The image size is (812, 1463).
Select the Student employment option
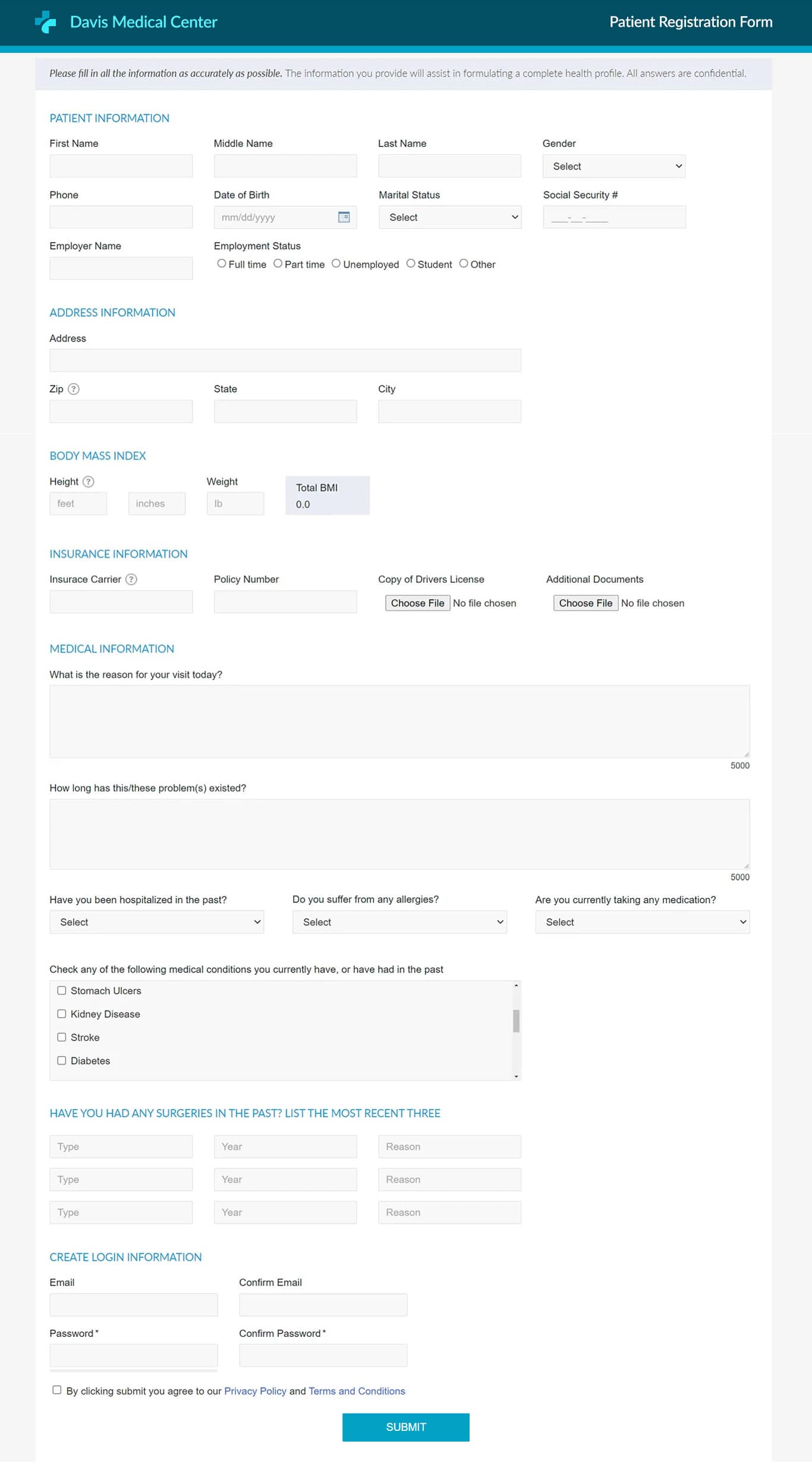coord(410,263)
